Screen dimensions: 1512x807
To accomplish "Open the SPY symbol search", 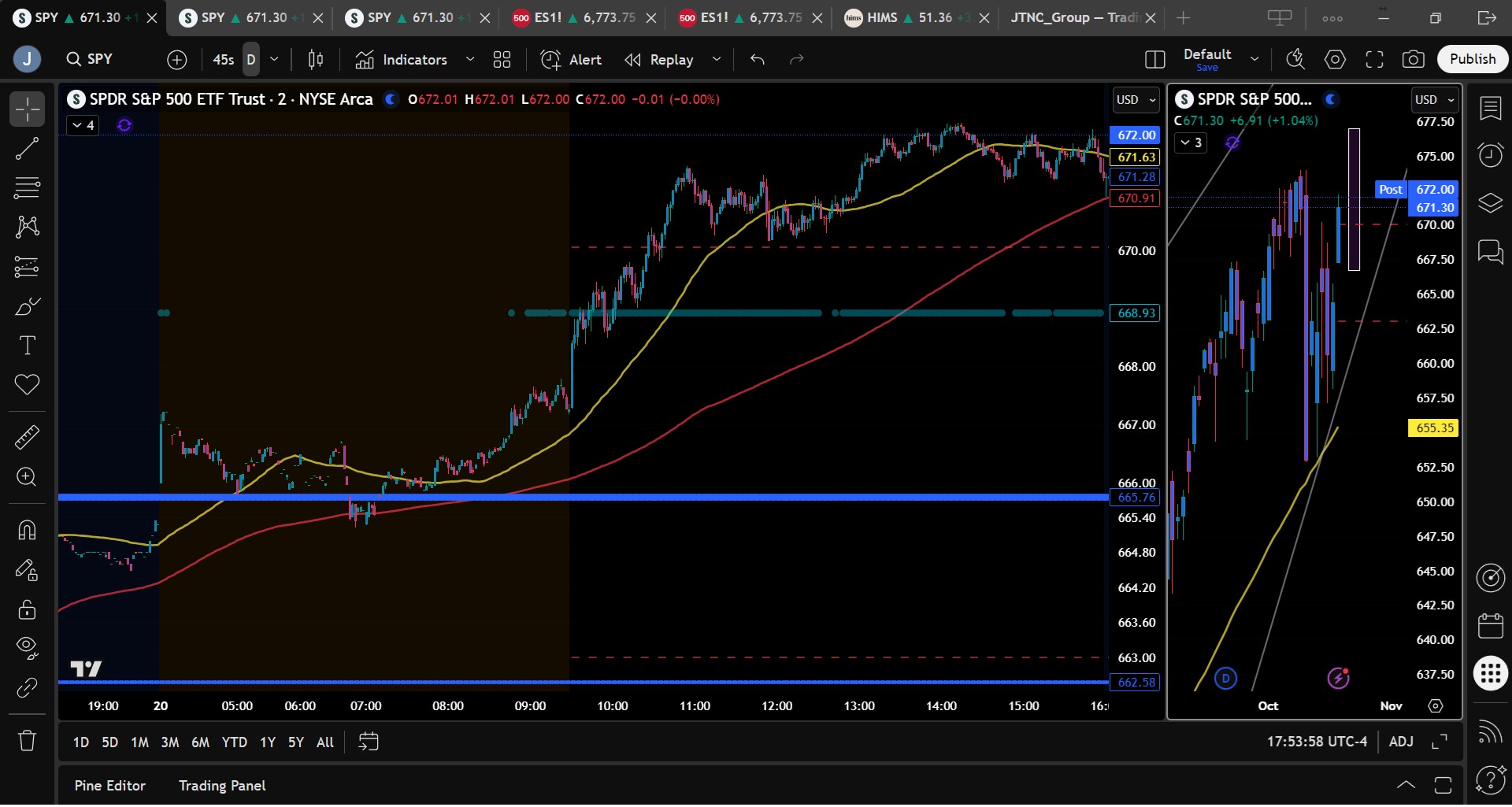I will 90,59.
